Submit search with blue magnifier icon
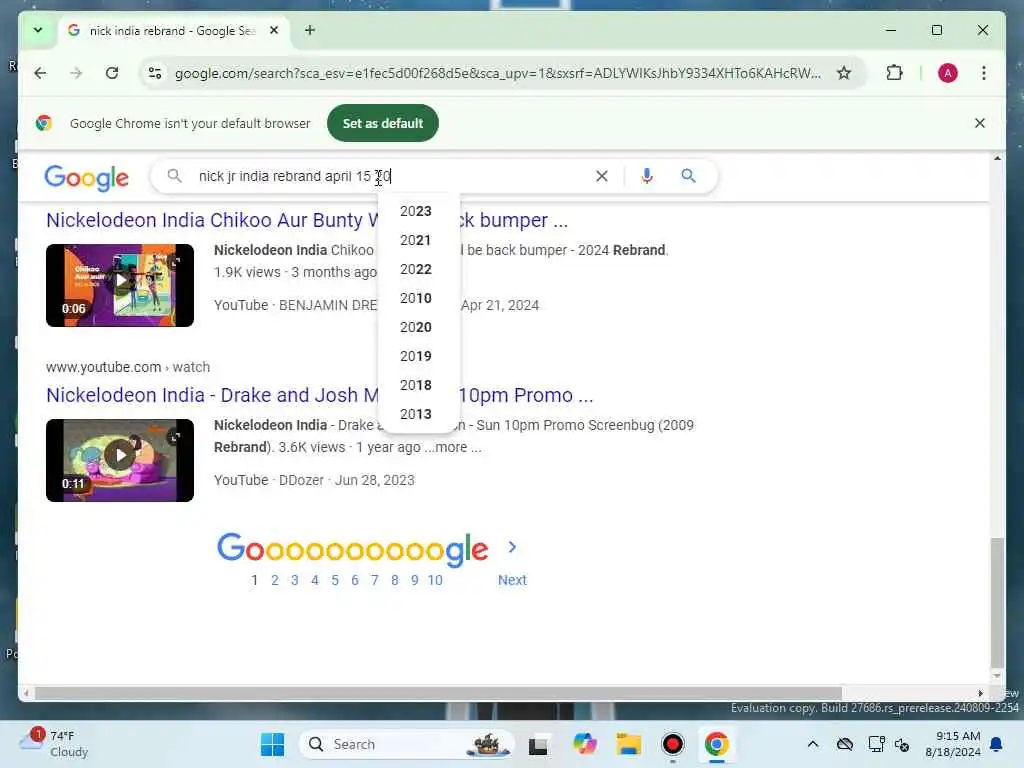The width and height of the screenshot is (1024, 768). (688, 176)
